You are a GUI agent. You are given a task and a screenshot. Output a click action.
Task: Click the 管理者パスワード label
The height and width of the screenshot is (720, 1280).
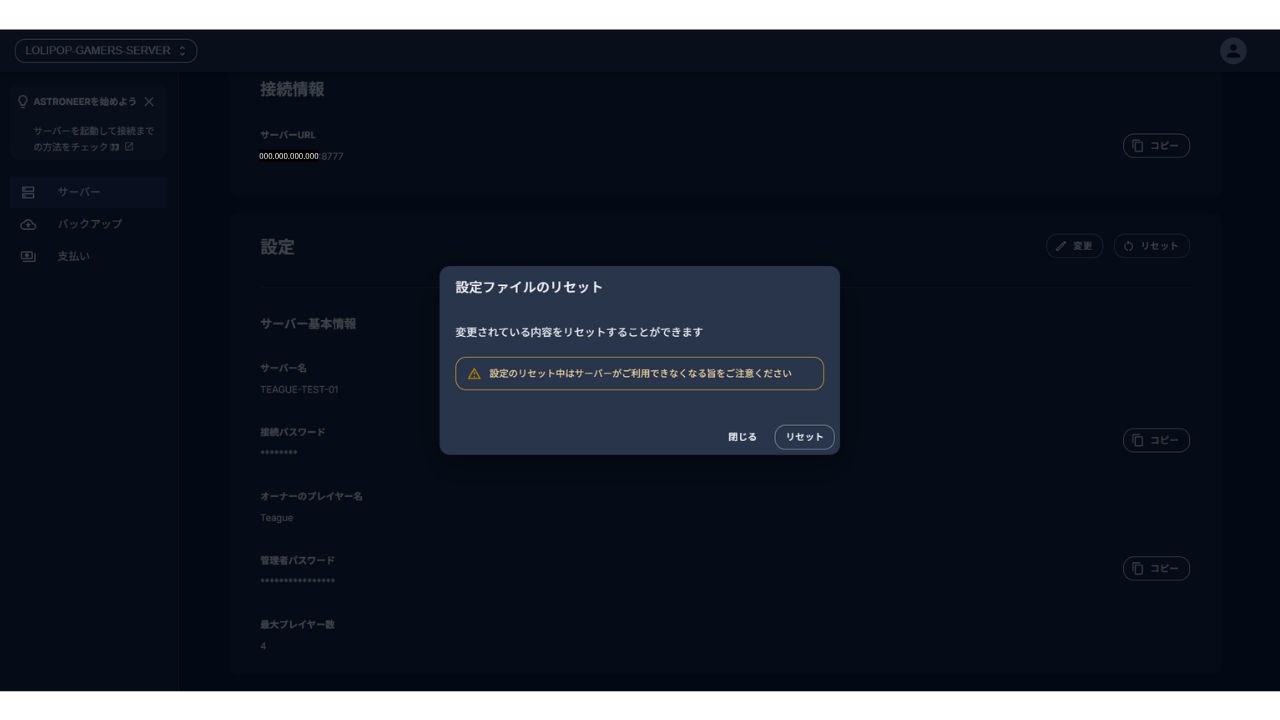point(297,561)
